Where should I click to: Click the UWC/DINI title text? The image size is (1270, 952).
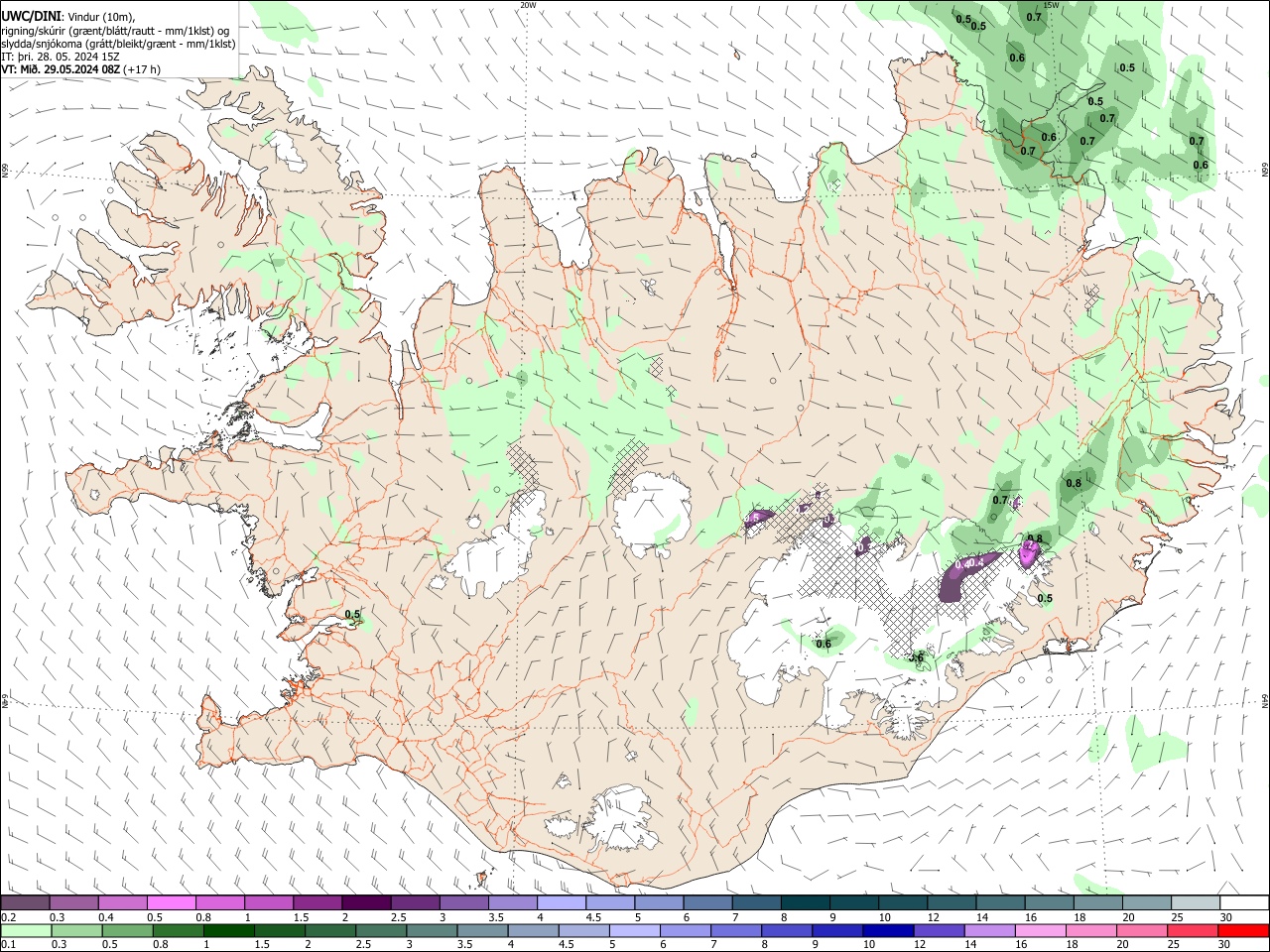30,17
